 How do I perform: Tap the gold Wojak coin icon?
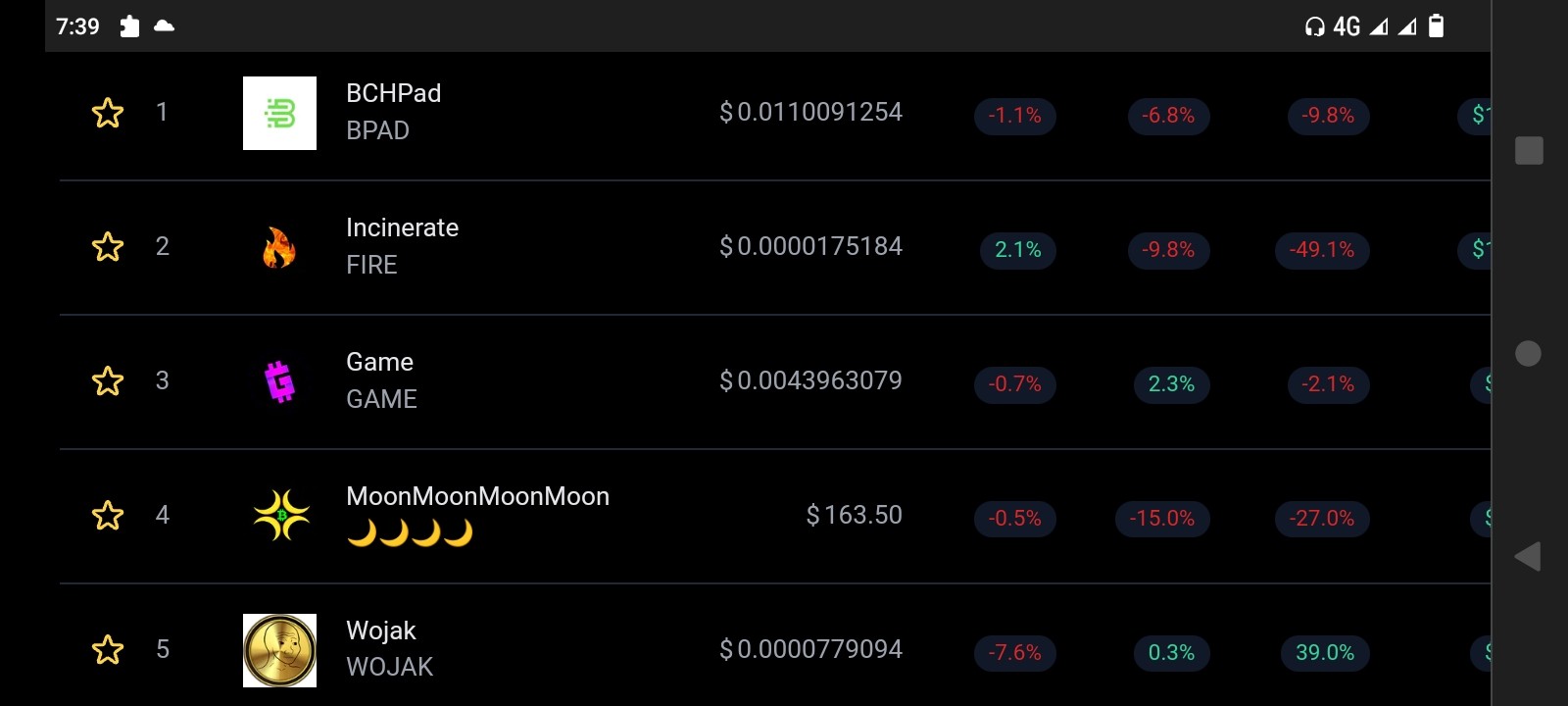tap(279, 650)
